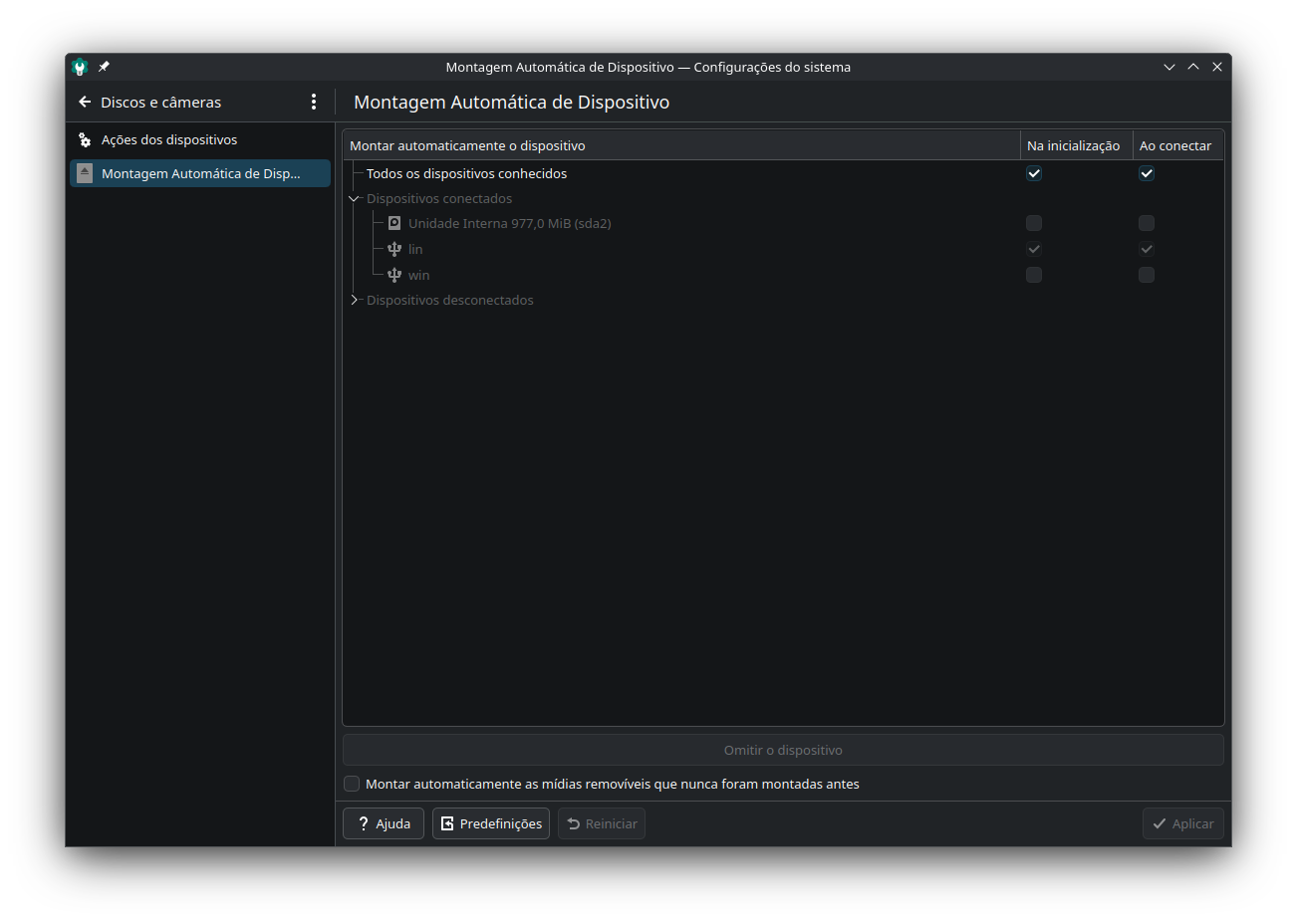Screen dimensions: 1297x924
Task: Uncheck Ao conectar for Todos os dispositivos conhecidos
Action: tap(1147, 173)
